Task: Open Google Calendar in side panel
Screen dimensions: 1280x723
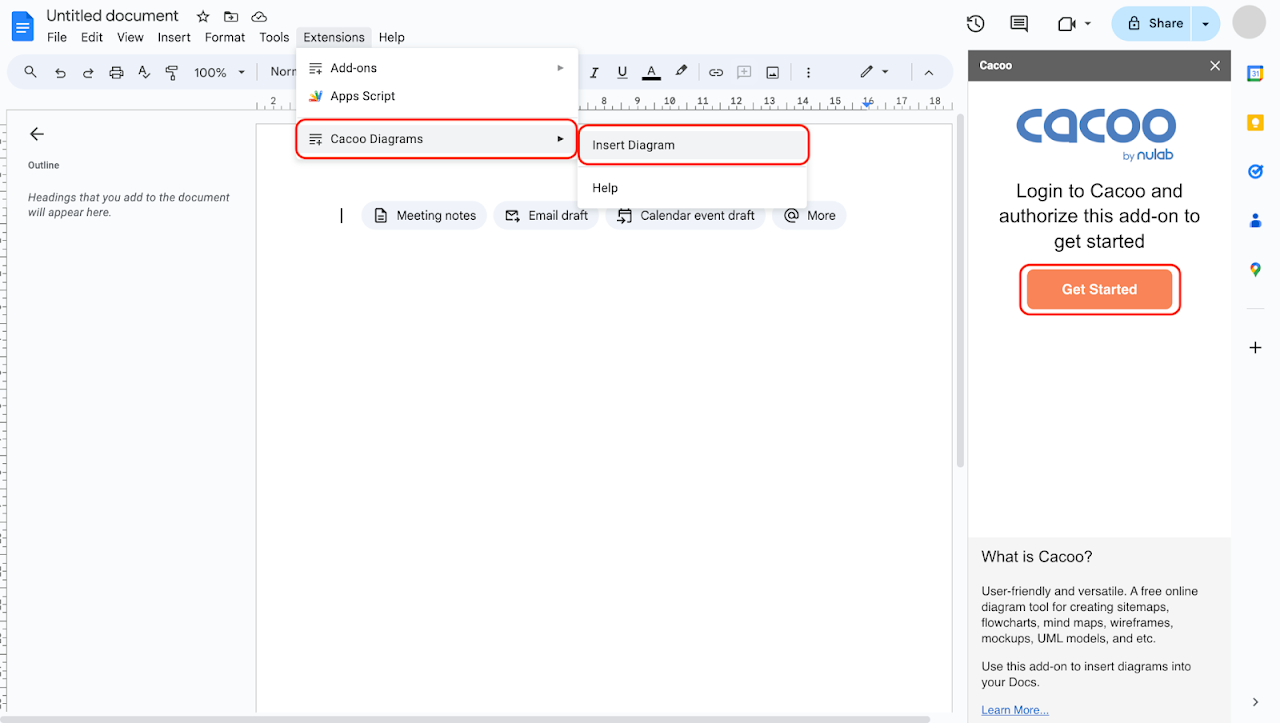Action: [1256, 73]
